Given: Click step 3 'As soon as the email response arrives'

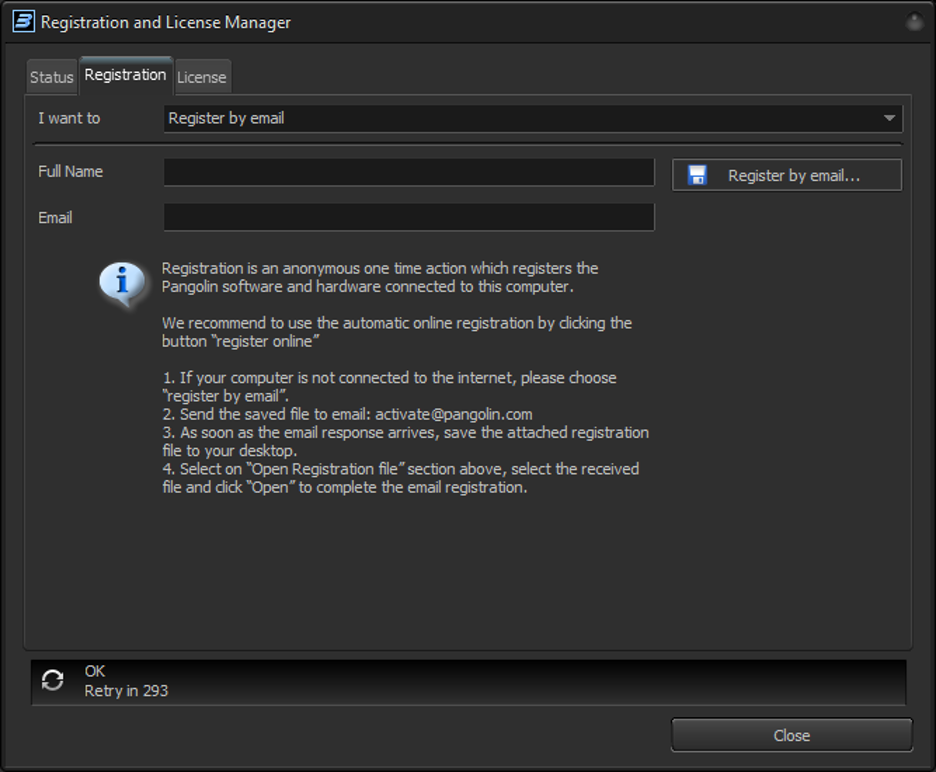Looking at the screenshot, I should pyautogui.click(x=406, y=442).
